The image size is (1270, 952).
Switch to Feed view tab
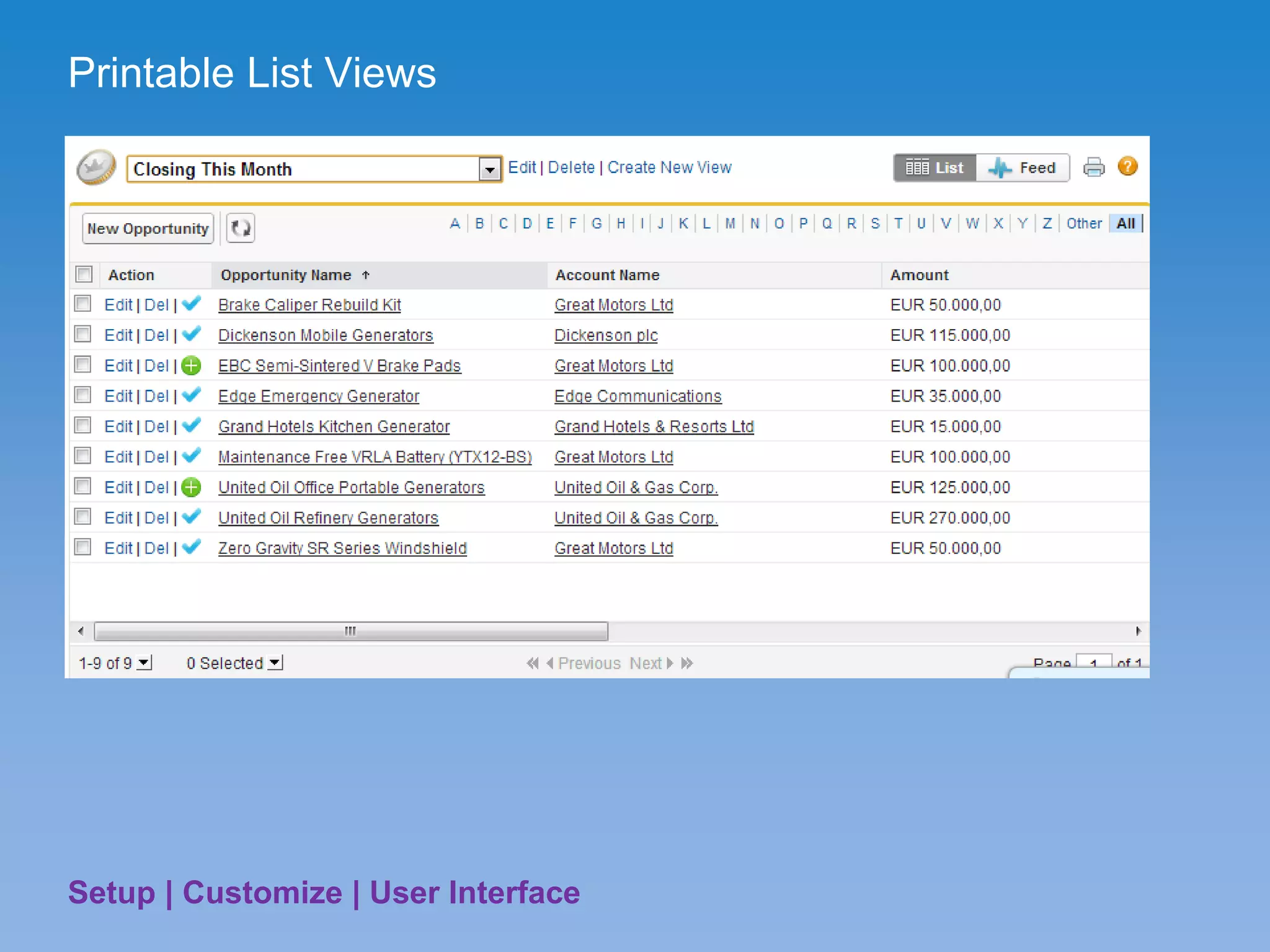tap(1023, 168)
